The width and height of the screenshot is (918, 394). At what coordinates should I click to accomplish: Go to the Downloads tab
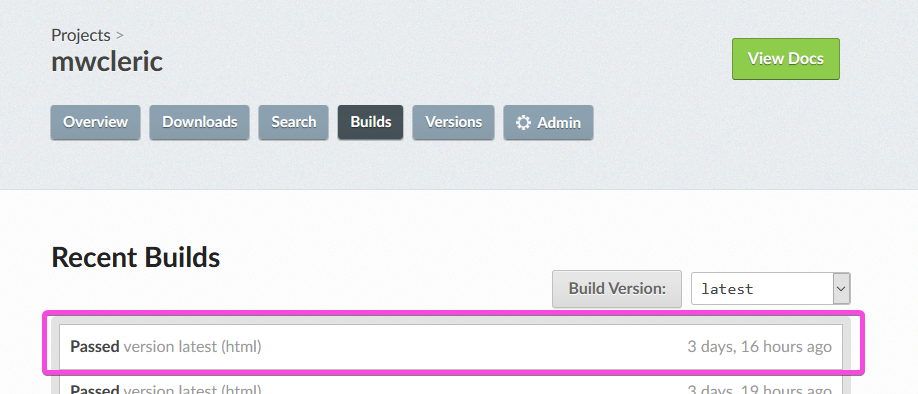coord(200,122)
